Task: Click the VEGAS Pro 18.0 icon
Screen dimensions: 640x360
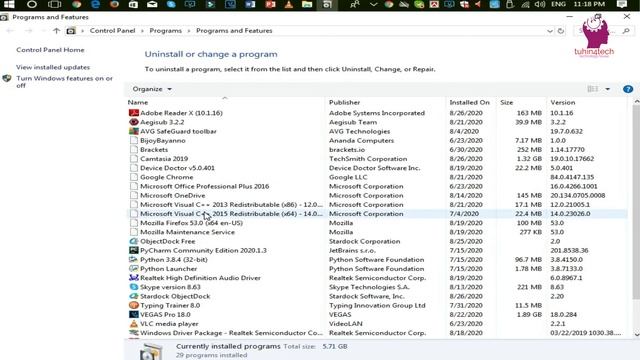Action: click(133, 314)
